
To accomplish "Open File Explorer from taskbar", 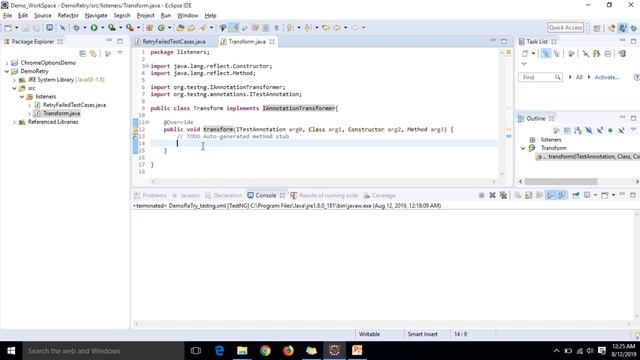I will (x=242, y=351).
